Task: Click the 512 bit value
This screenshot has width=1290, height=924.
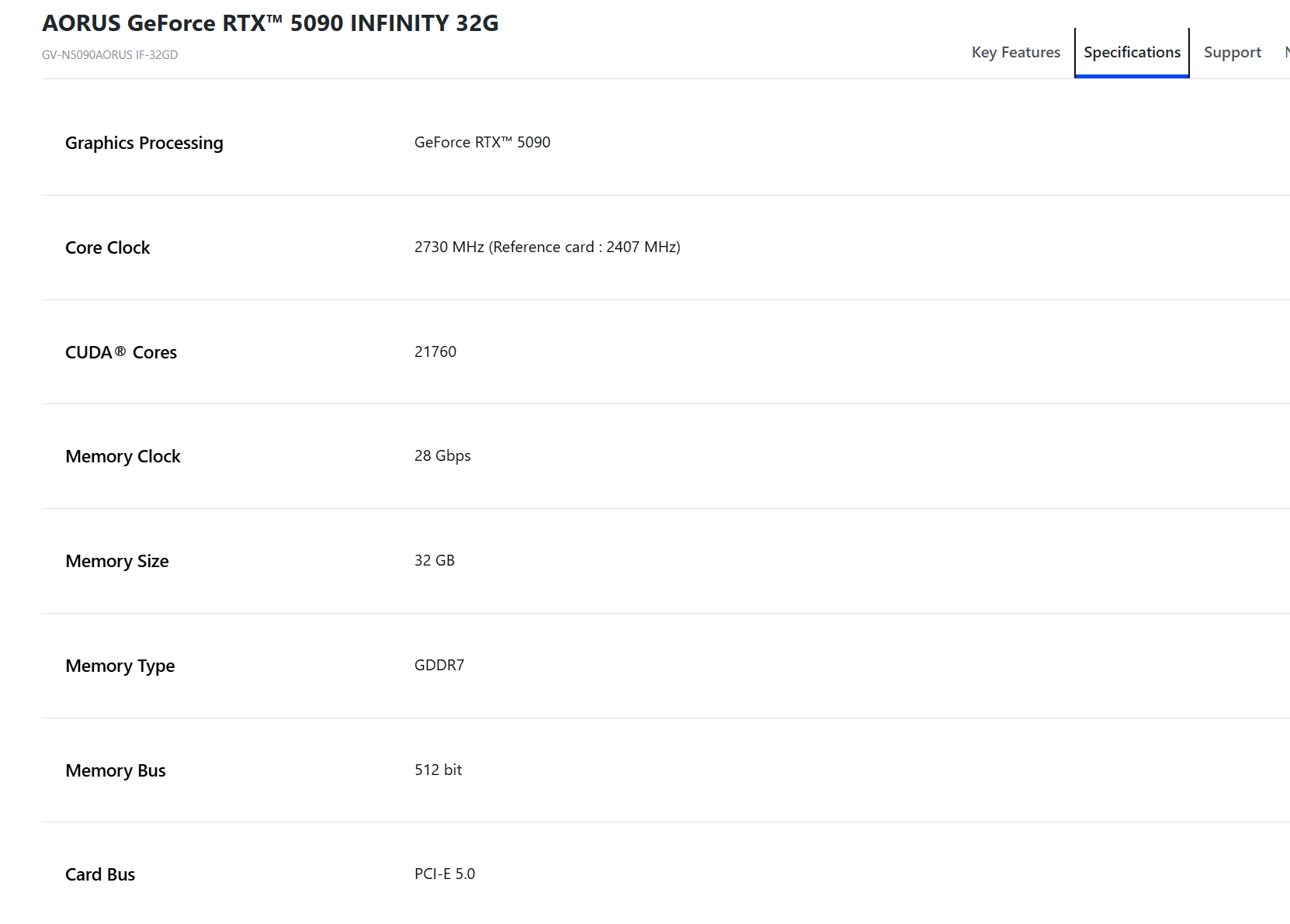Action: pyautogui.click(x=438, y=770)
